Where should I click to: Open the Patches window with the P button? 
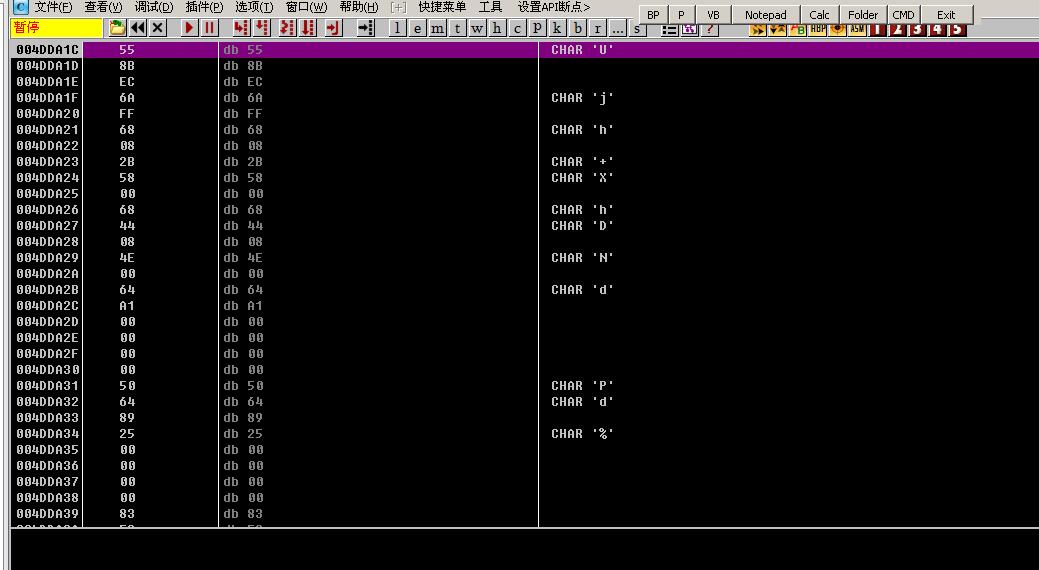point(537,28)
